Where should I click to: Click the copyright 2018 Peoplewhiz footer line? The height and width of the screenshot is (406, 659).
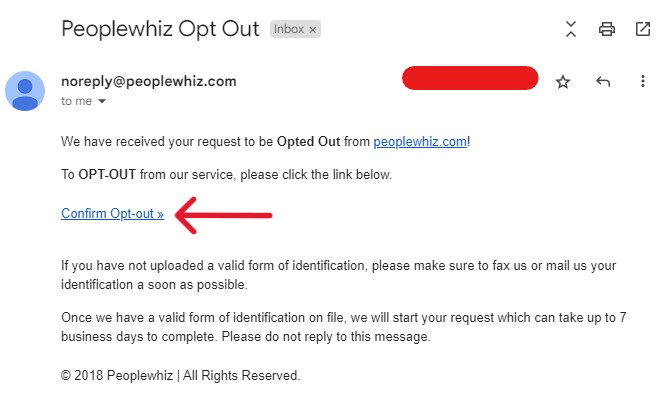click(x=180, y=375)
